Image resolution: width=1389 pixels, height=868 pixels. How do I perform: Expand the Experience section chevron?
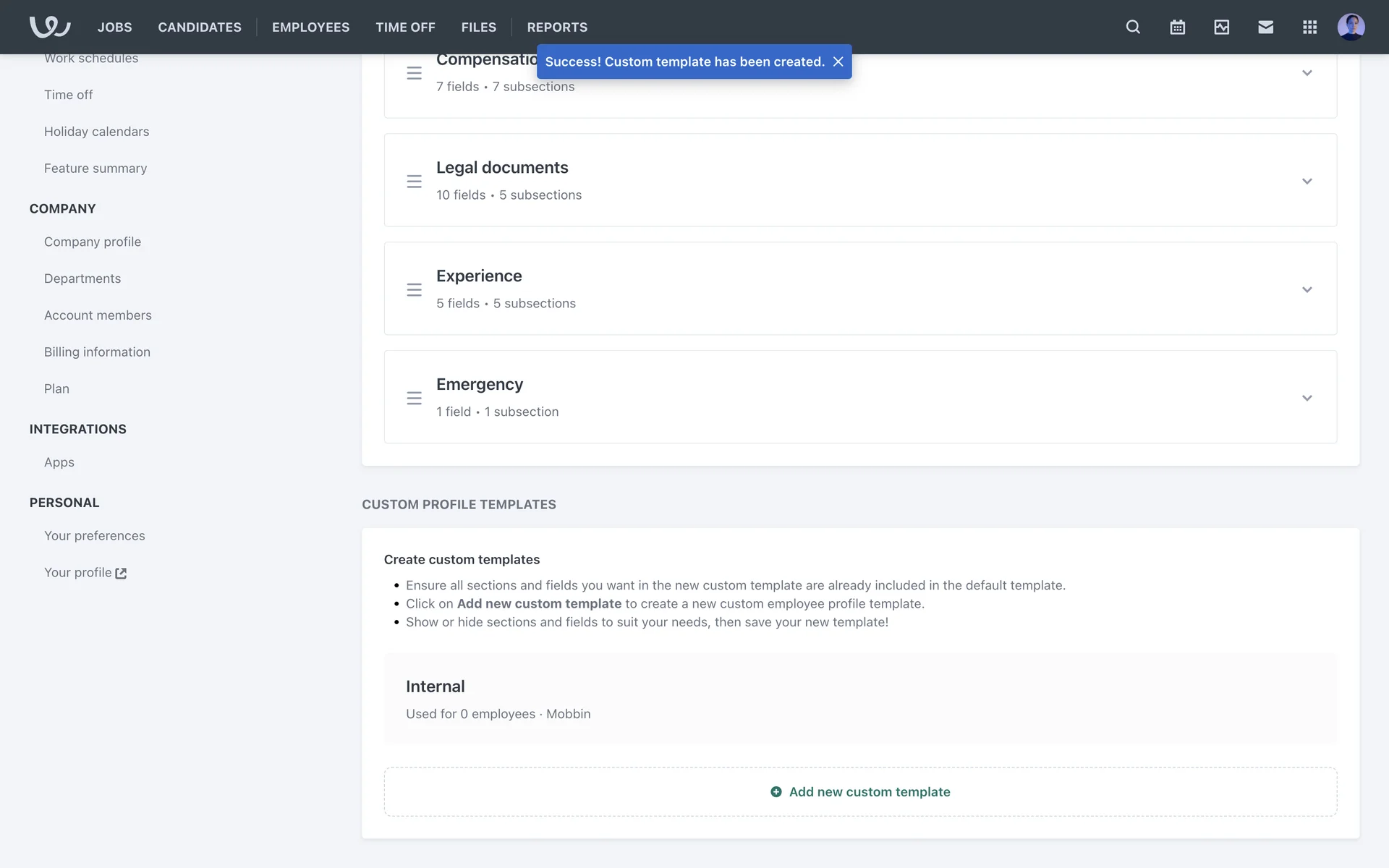[1307, 289]
